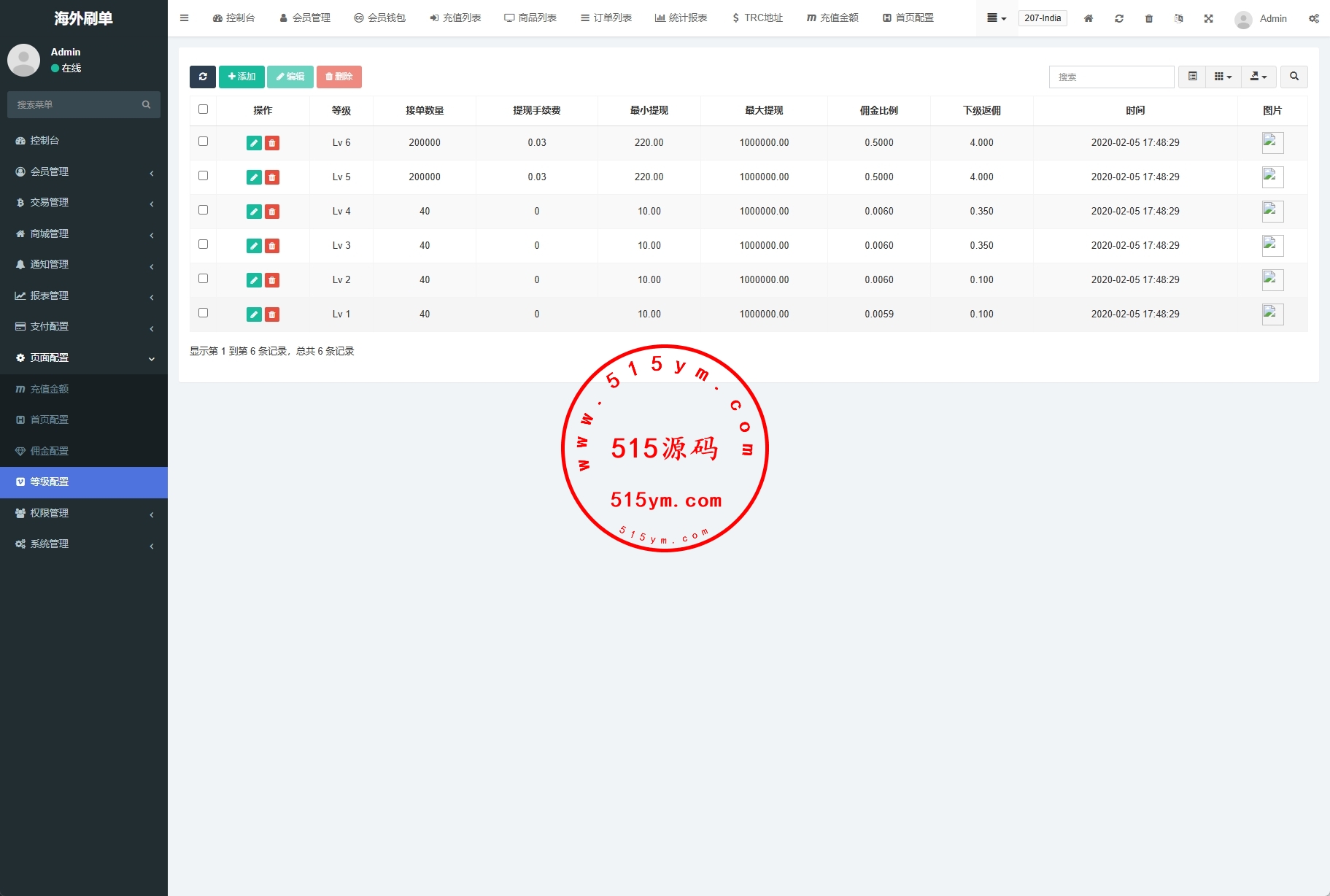The height and width of the screenshot is (896, 1330).
Task: Click the home icon in top bar
Action: [x=1088, y=18]
